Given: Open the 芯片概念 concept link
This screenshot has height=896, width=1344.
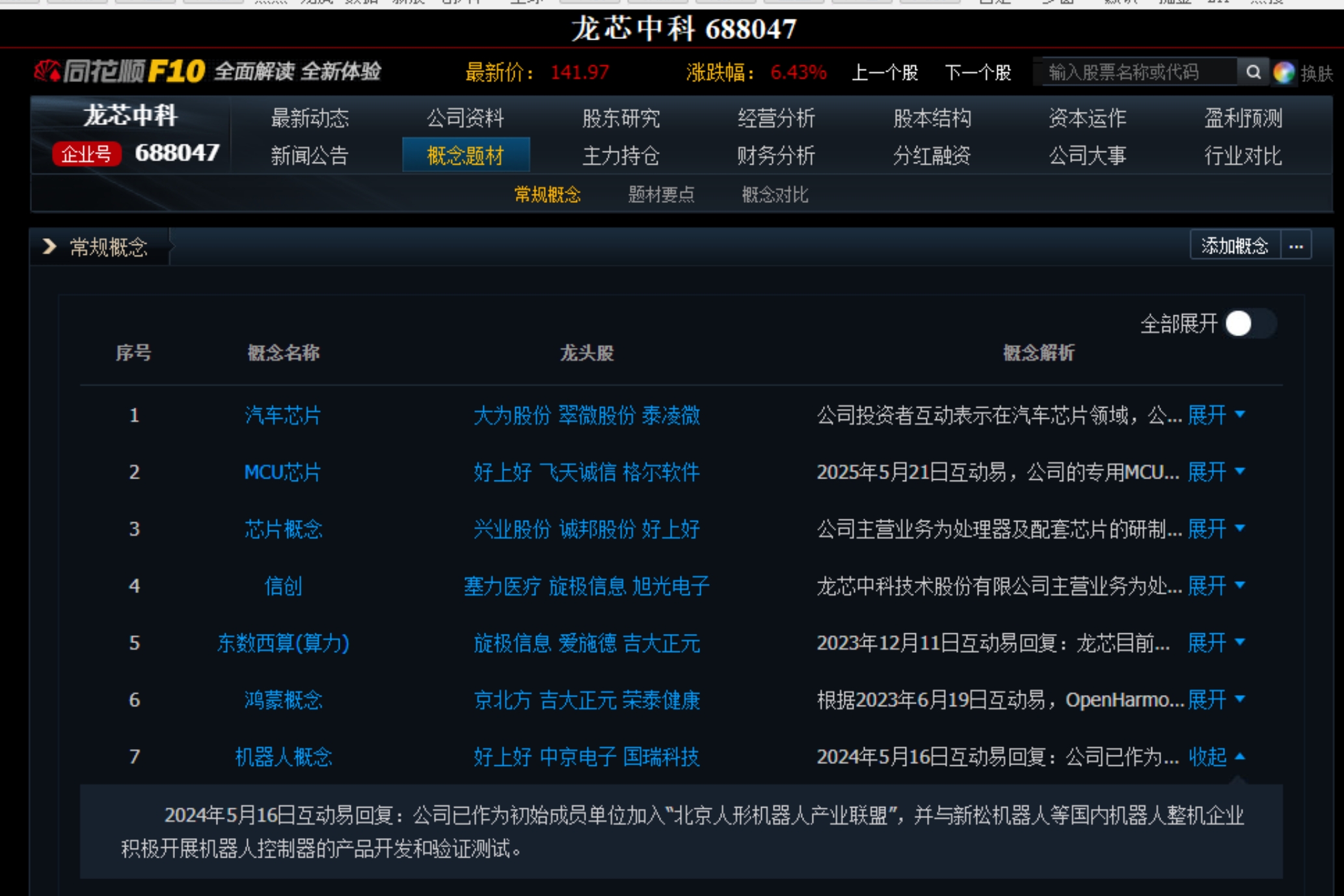Looking at the screenshot, I should point(283,529).
